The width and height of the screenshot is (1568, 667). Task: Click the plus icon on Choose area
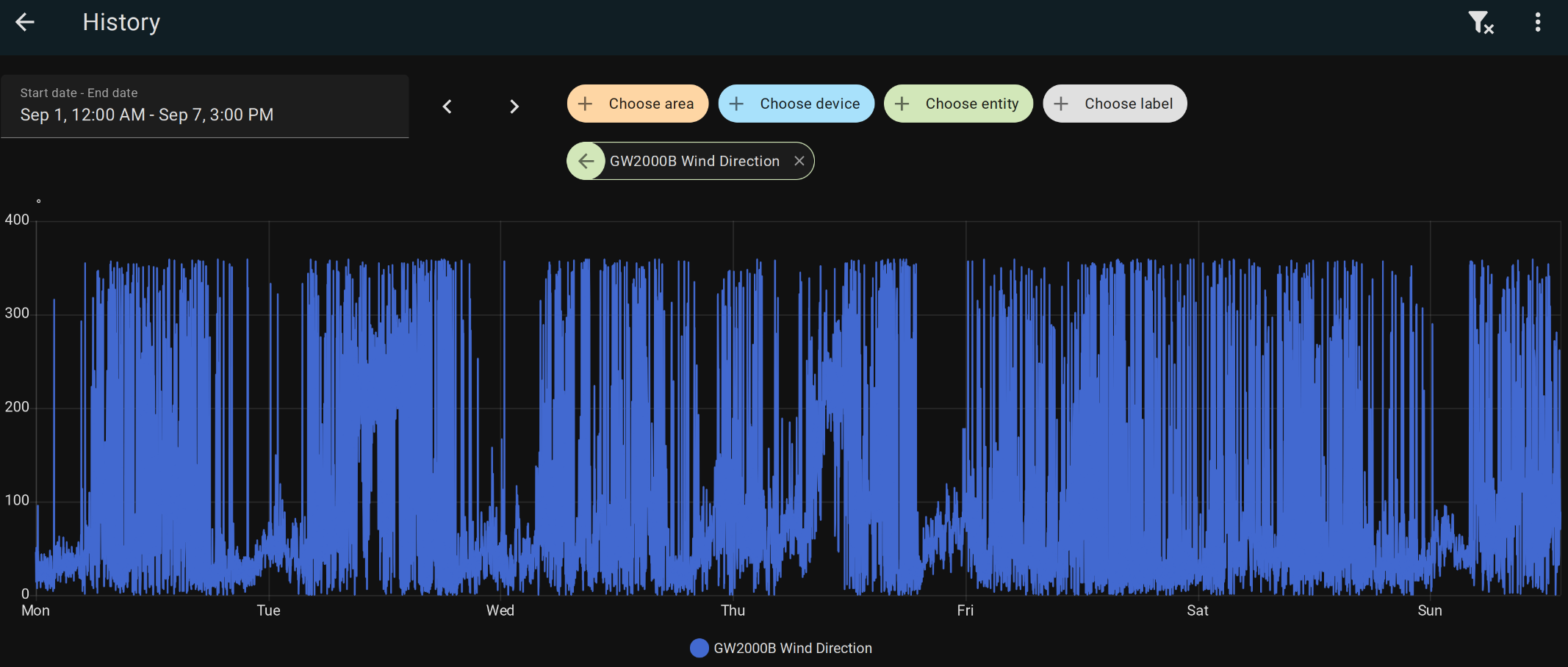pyautogui.click(x=585, y=104)
